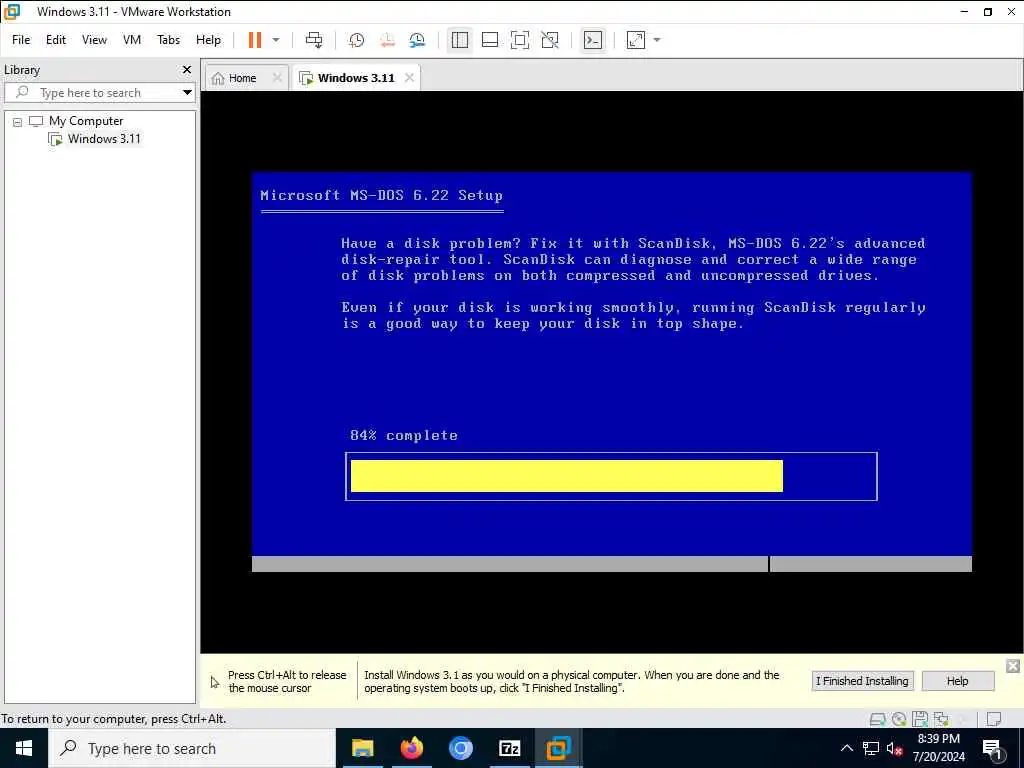Open the Edit menu
Screen dimensions: 1024x768
tap(56, 40)
